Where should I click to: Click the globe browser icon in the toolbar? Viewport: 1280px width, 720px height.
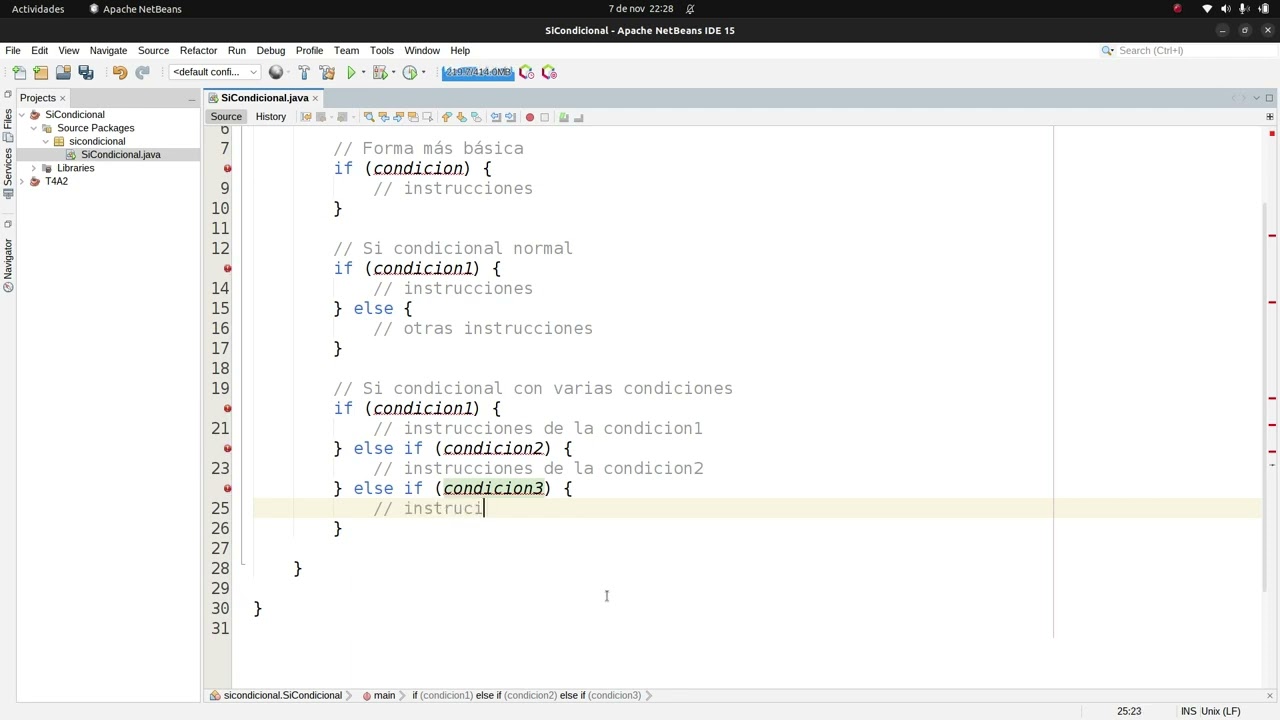click(276, 72)
